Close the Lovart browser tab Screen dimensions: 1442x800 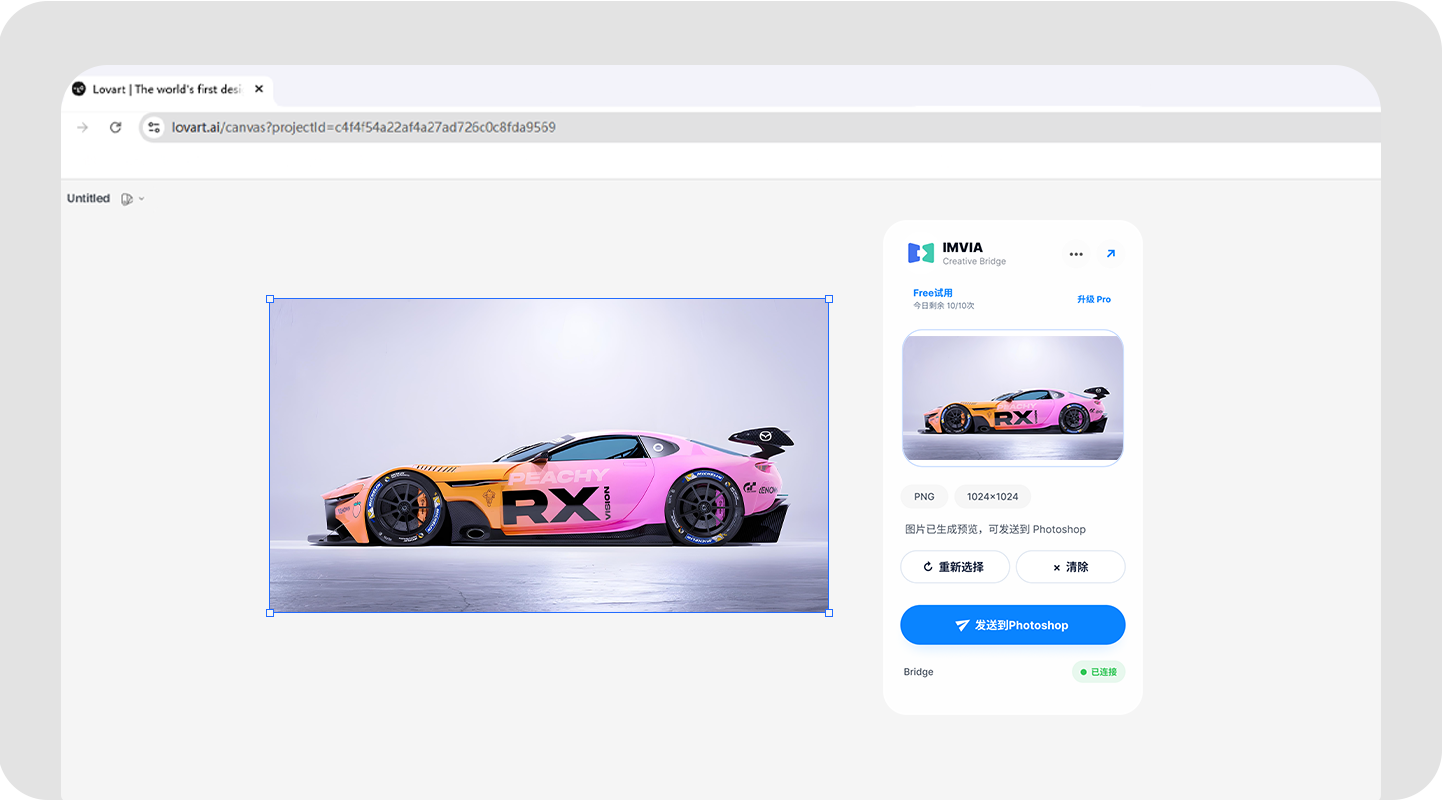click(259, 89)
